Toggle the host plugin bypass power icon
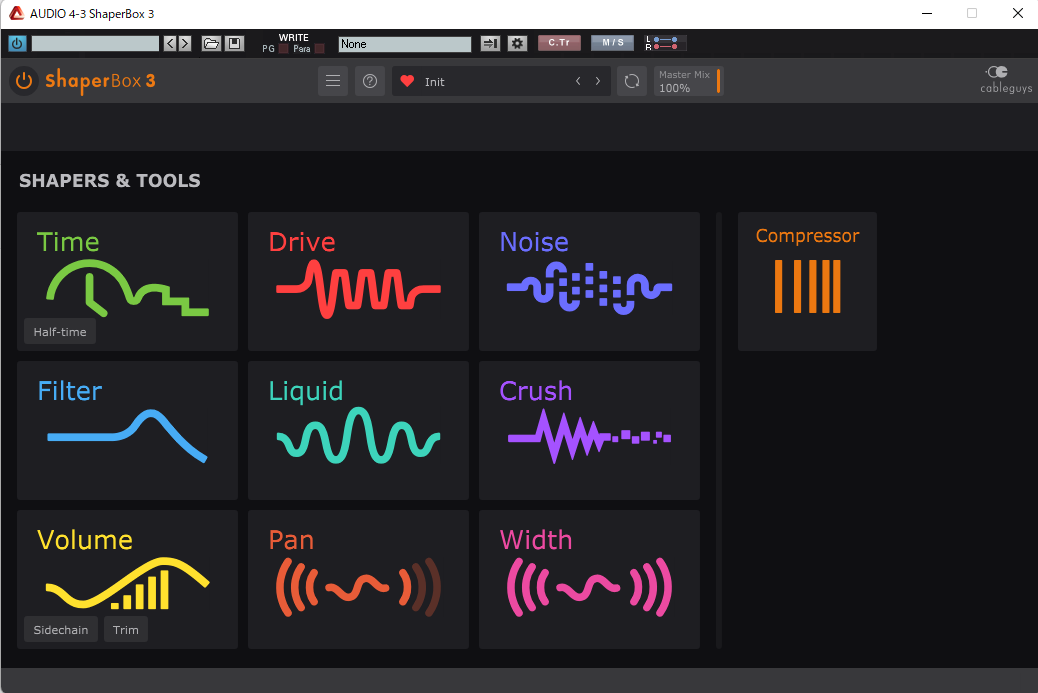The width and height of the screenshot is (1038, 693). (x=17, y=44)
